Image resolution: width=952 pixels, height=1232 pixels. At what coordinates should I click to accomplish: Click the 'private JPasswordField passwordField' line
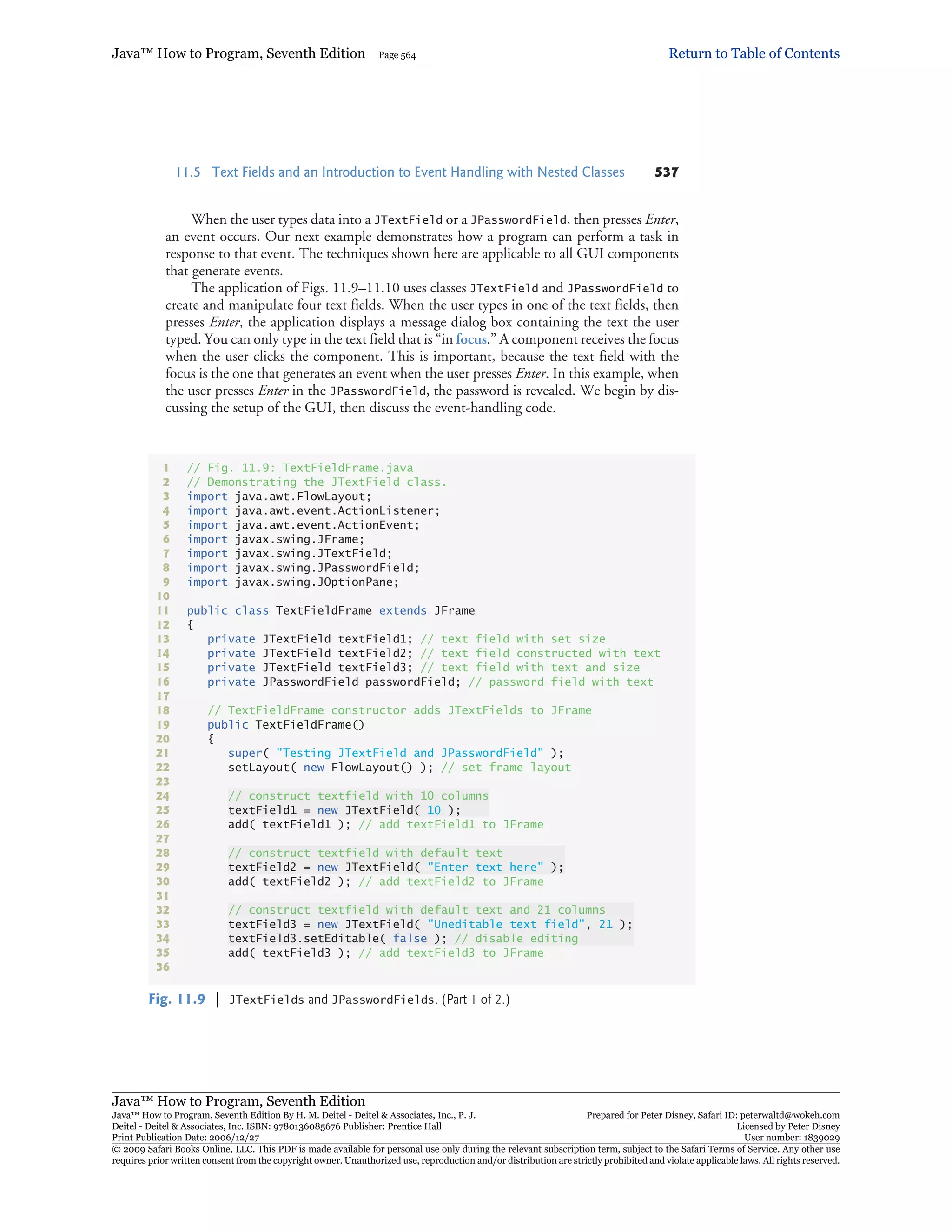pos(333,682)
